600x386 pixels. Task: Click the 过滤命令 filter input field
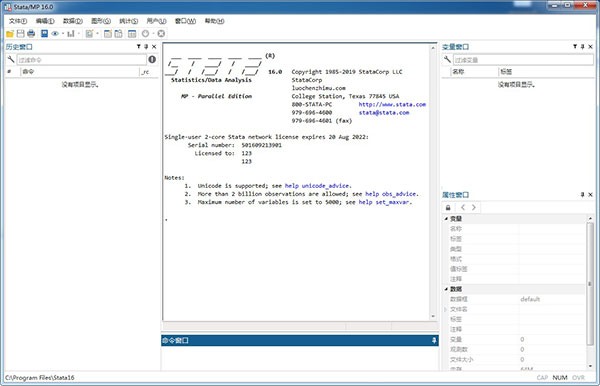82,60
